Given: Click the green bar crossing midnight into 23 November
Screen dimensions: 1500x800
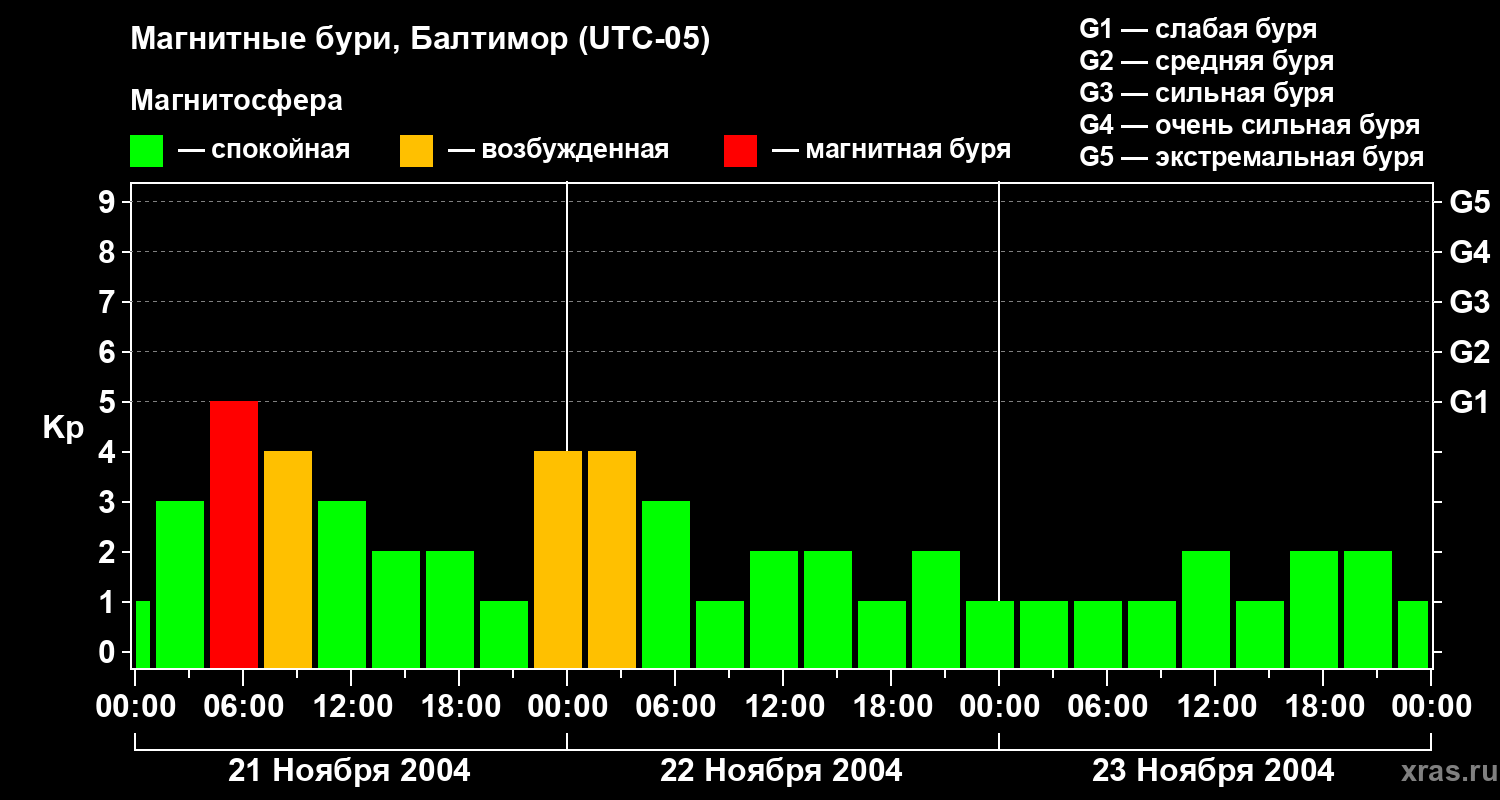Looking at the screenshot, I should pyautogui.click(x=990, y=634).
